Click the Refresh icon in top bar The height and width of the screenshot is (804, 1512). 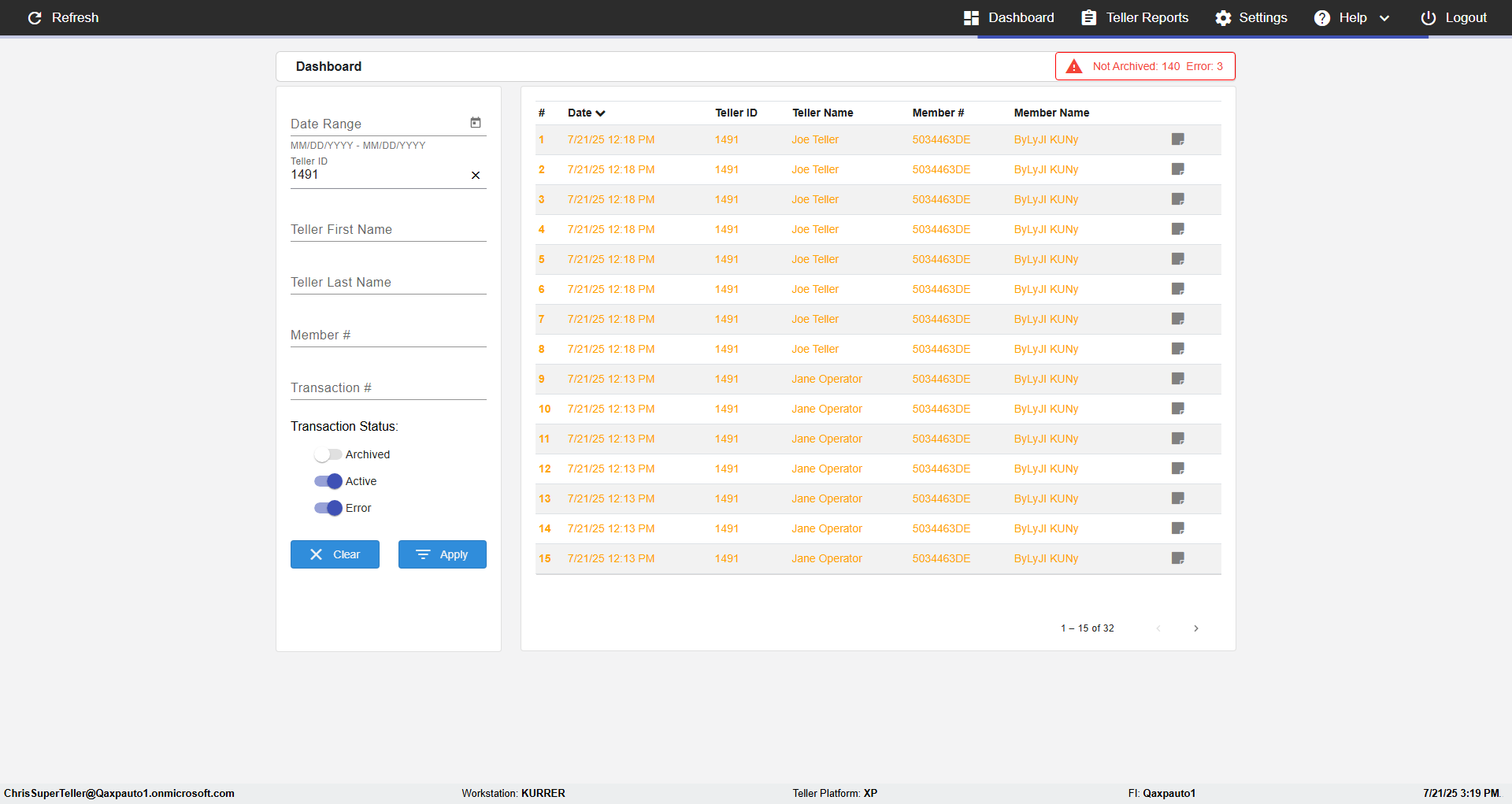click(35, 17)
